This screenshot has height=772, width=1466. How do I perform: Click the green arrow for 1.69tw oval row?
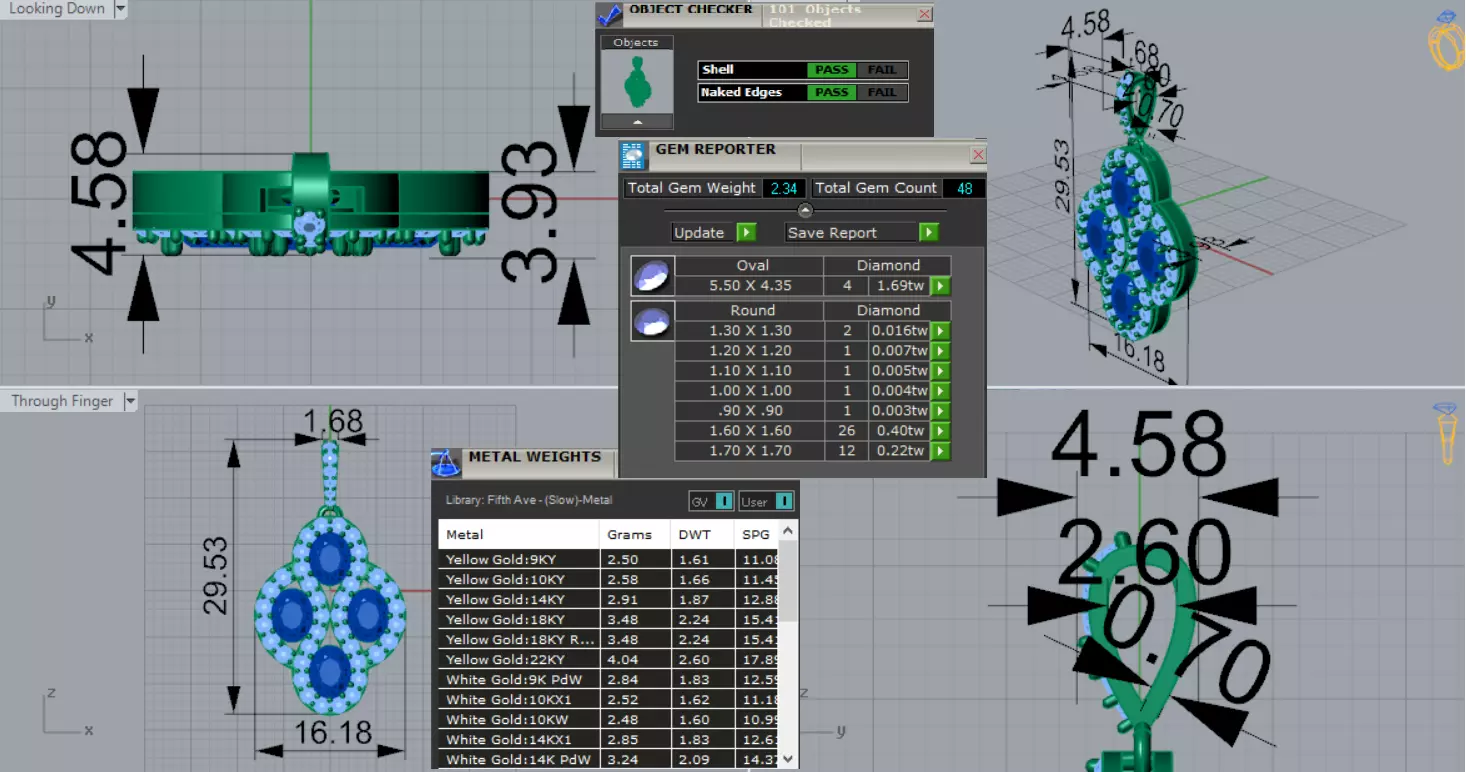point(940,286)
